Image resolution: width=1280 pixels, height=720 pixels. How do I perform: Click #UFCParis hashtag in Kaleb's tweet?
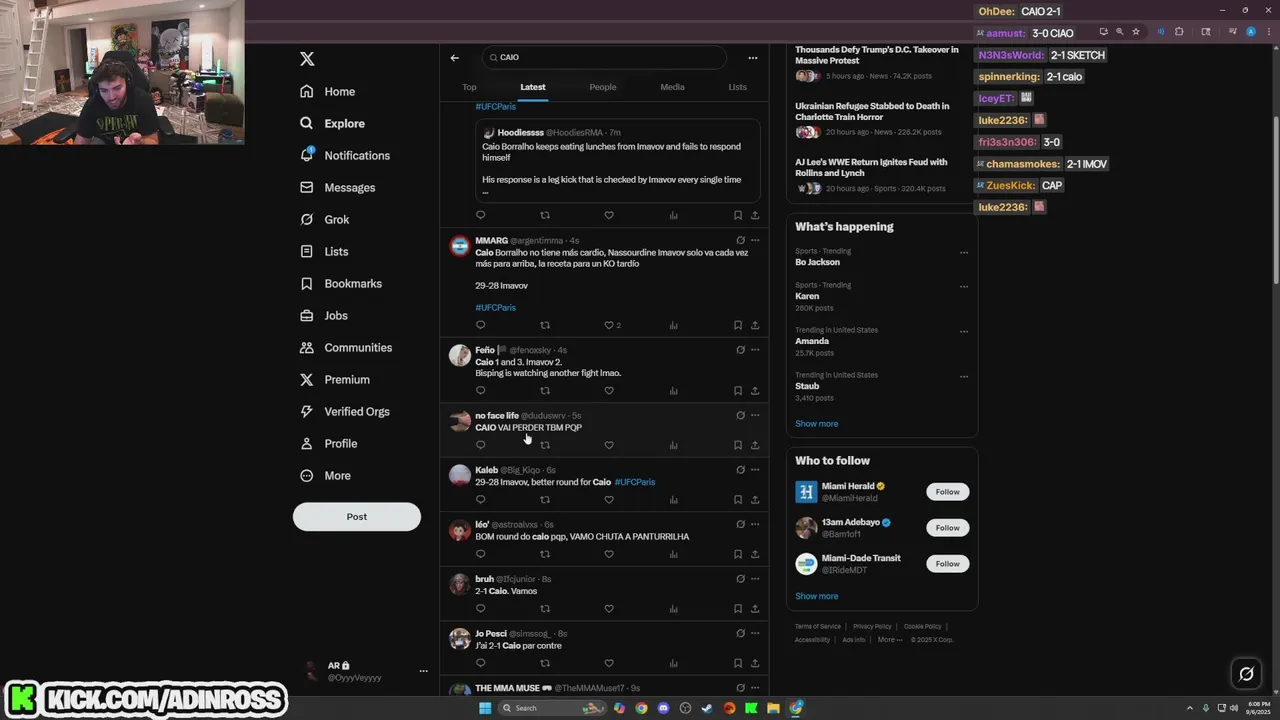(635, 482)
